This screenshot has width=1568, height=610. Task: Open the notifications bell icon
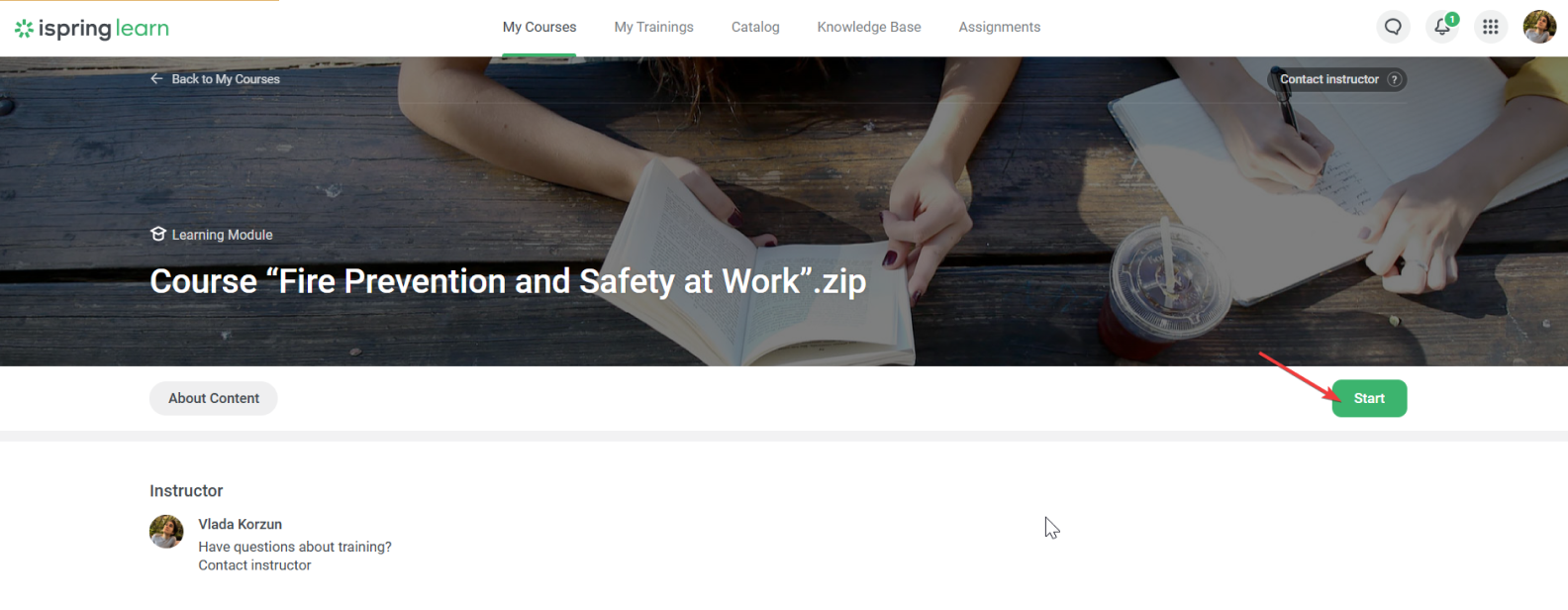click(x=1441, y=28)
